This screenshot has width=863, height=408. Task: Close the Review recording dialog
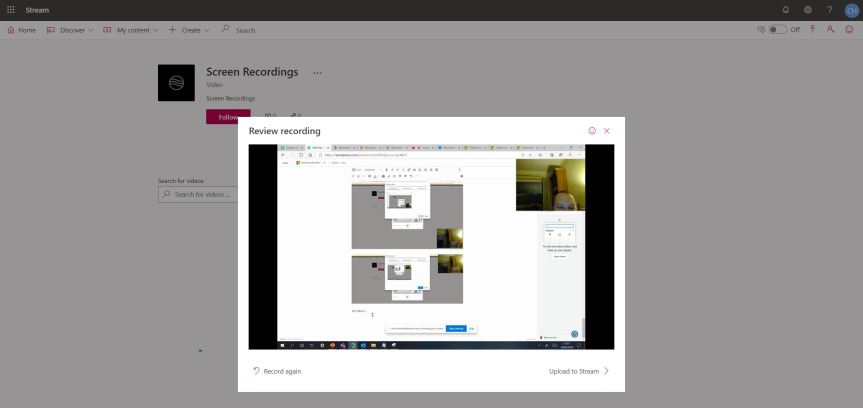607,131
